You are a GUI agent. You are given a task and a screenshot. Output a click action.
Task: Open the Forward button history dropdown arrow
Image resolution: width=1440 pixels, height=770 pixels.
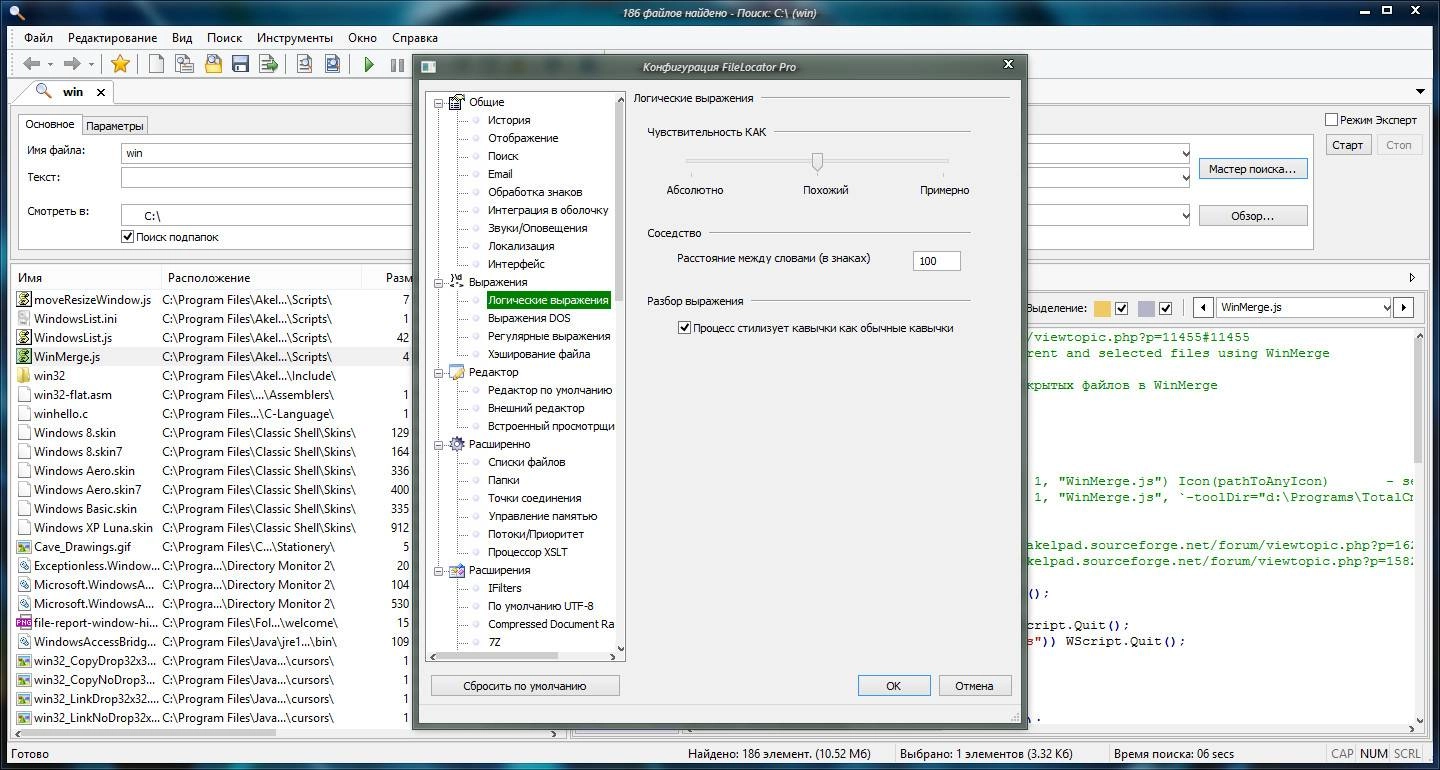[x=91, y=65]
